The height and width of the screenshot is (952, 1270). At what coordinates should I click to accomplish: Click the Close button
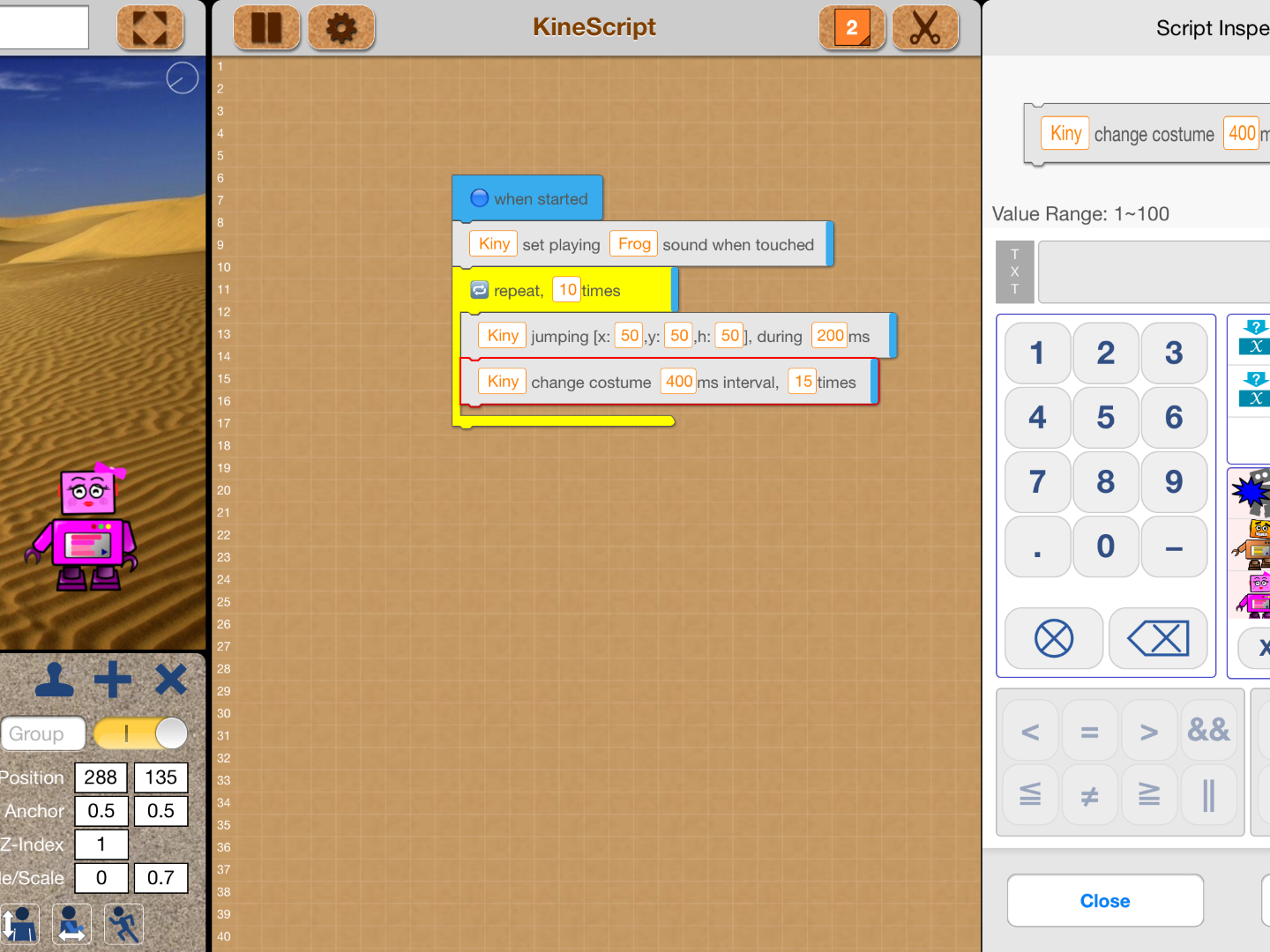1105,901
